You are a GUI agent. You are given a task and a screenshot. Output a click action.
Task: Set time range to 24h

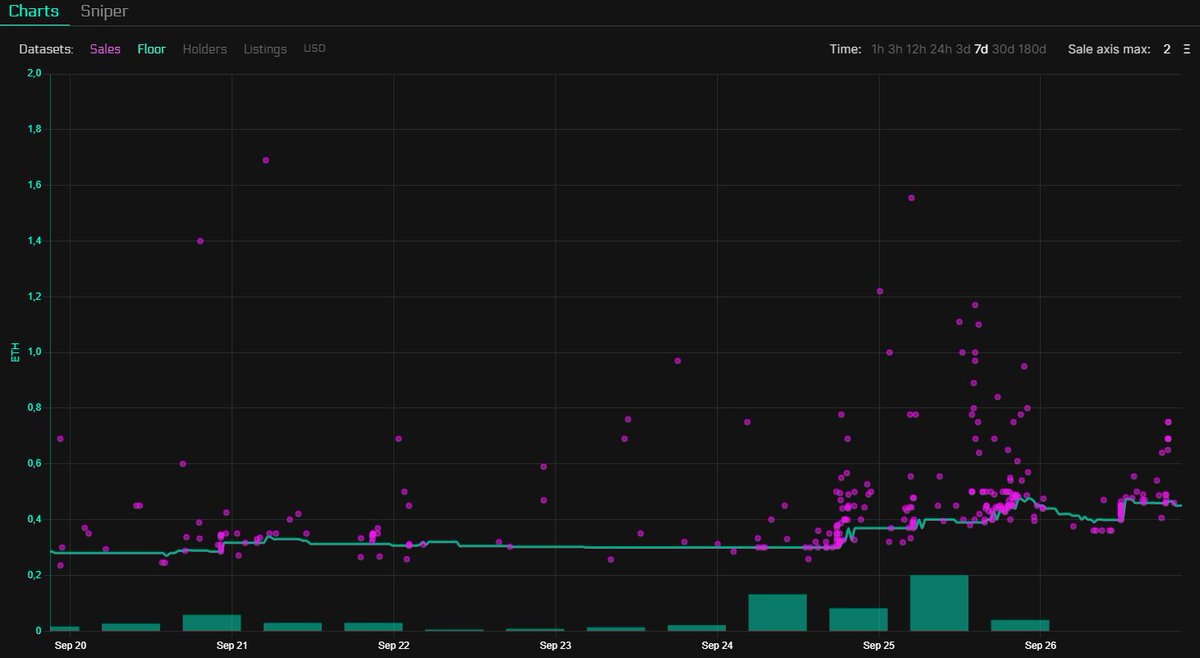(941, 49)
